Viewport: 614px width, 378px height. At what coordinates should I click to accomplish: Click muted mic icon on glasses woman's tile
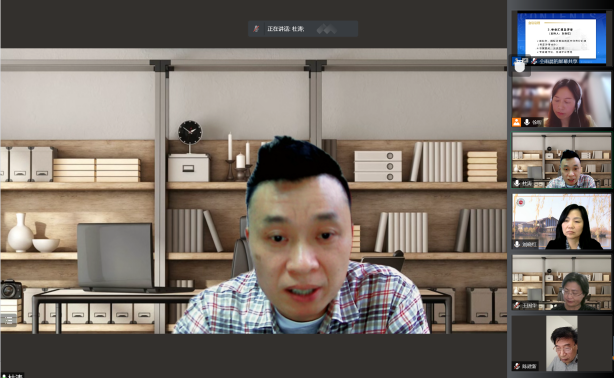tap(517, 305)
